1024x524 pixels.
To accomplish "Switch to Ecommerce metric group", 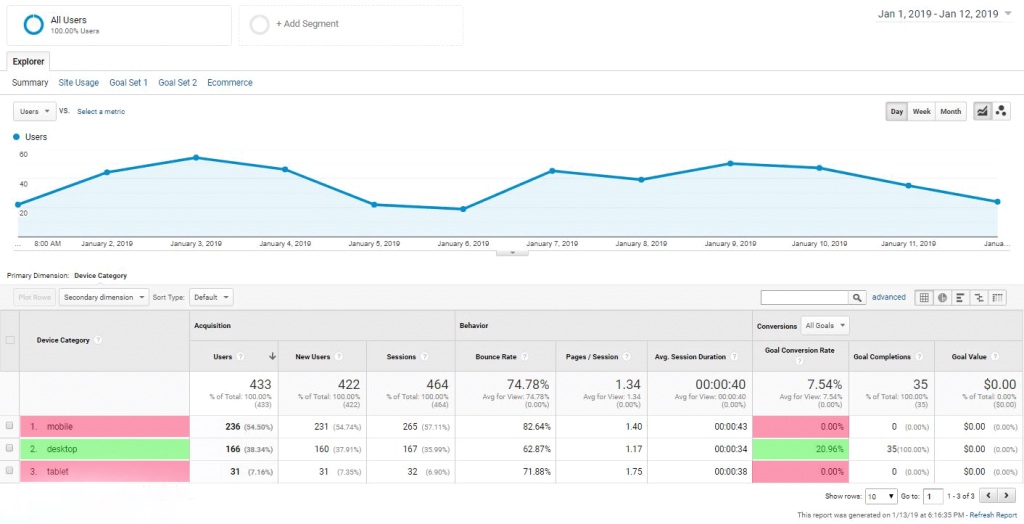I will 230,82.
